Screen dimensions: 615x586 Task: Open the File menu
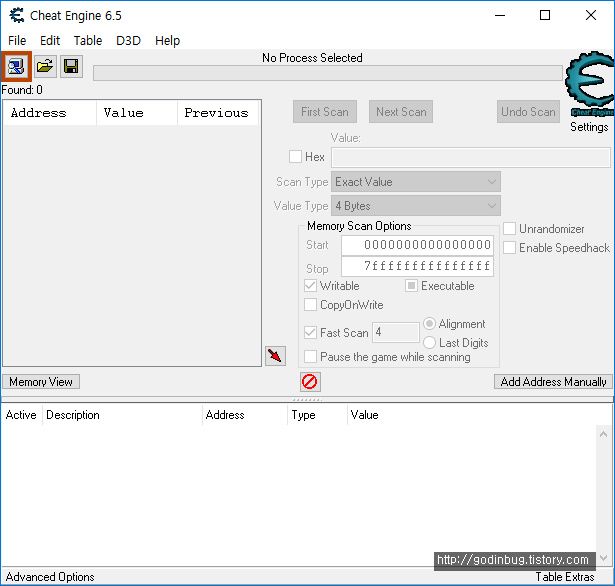pos(17,40)
